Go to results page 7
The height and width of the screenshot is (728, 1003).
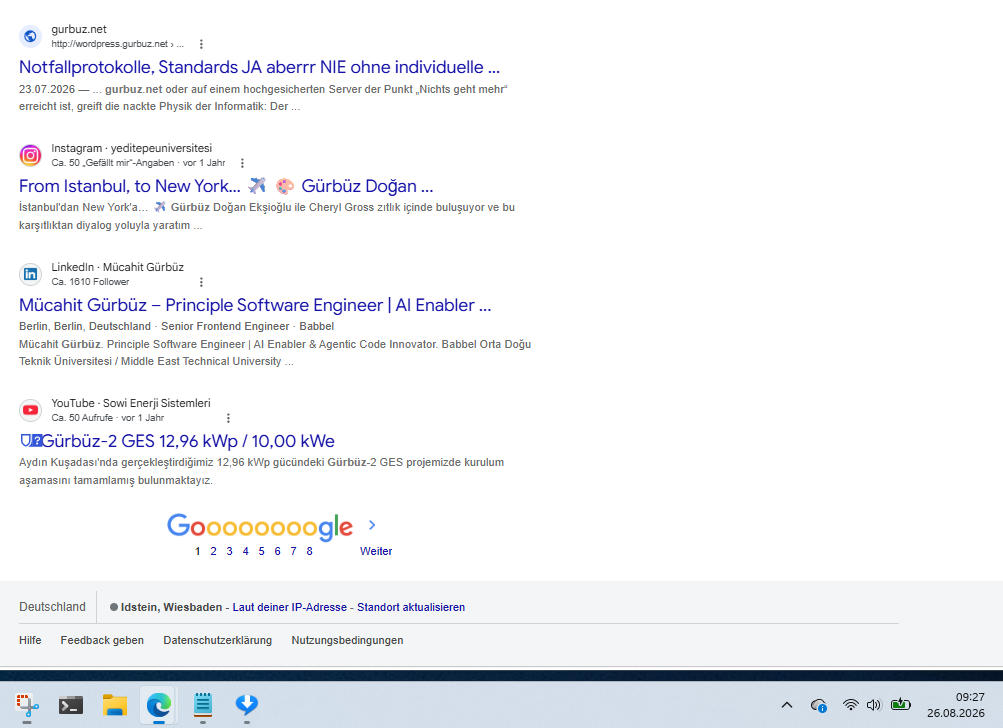293,551
